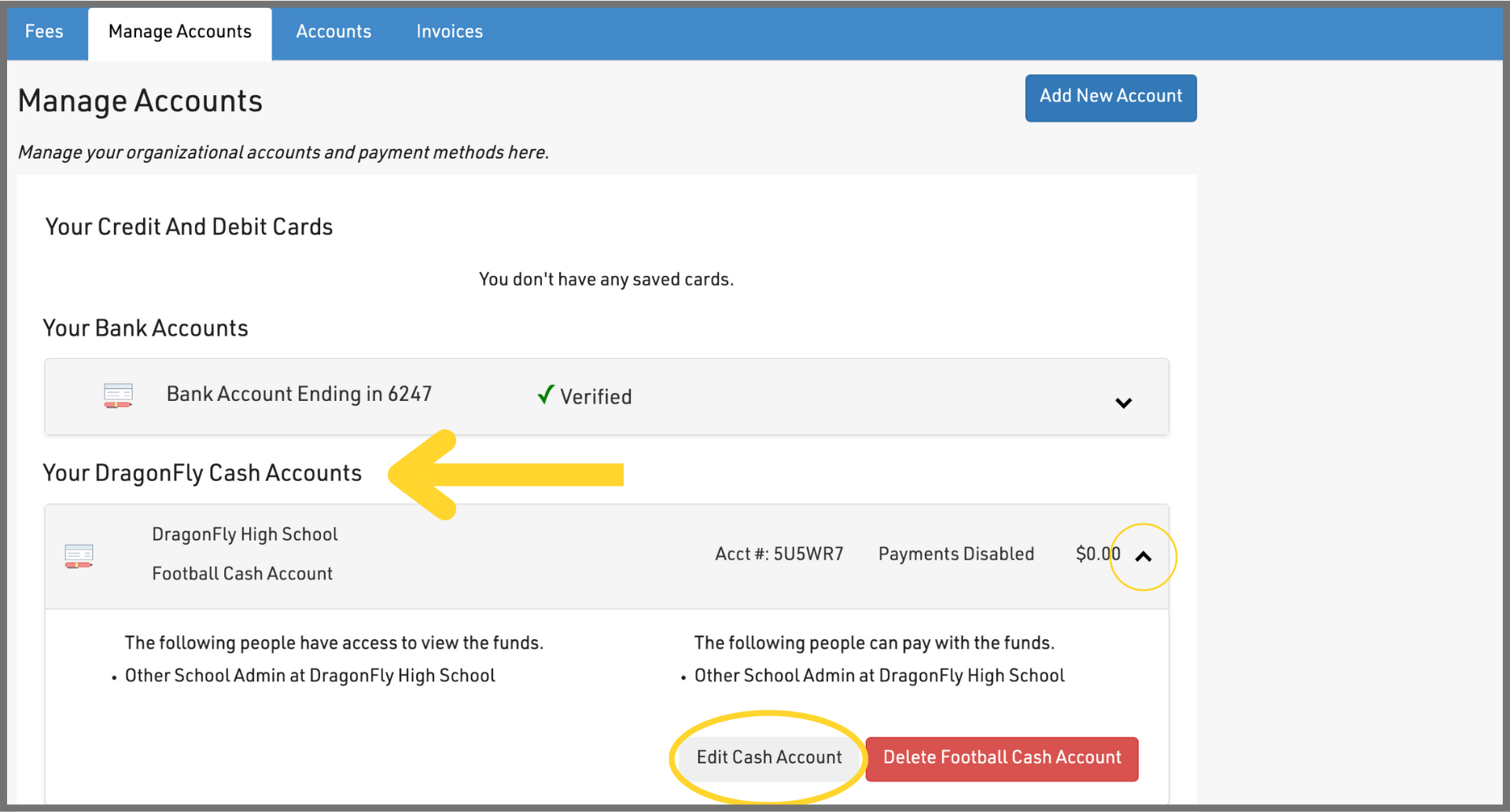Click the green Verified checkmark
Screen dimensions: 1510x812
coord(546,395)
